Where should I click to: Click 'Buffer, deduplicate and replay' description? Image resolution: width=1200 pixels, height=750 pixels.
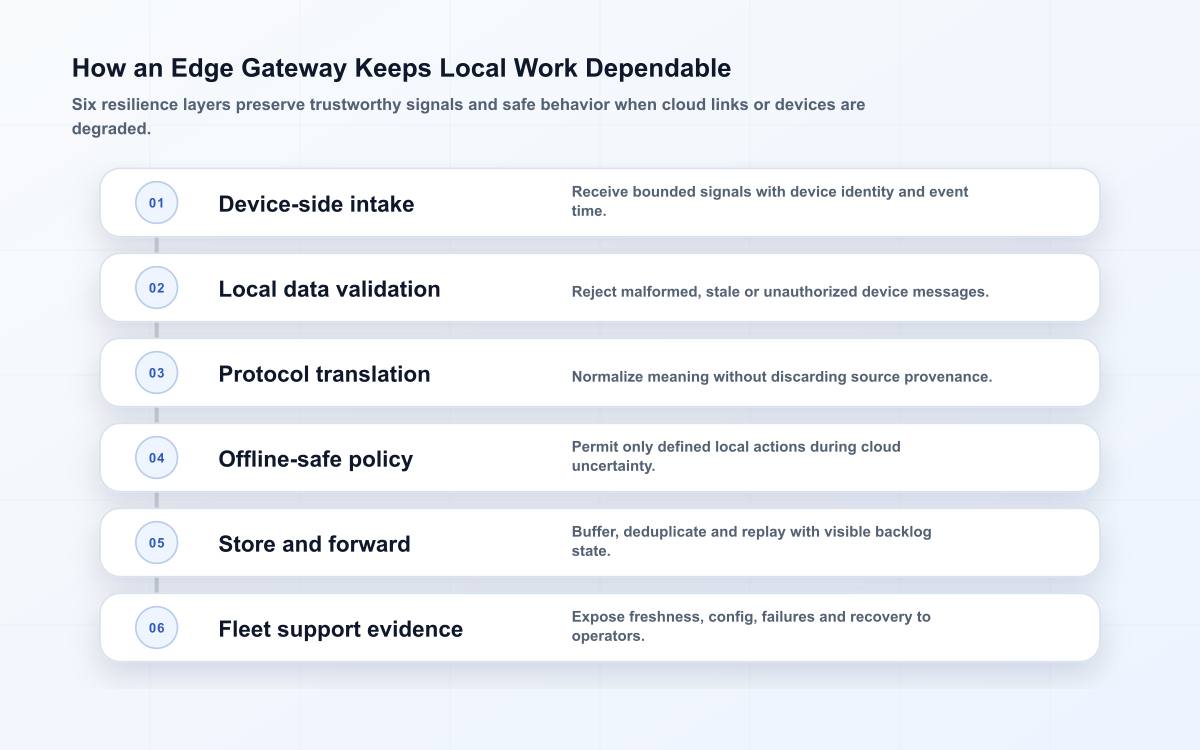pyautogui.click(x=752, y=541)
